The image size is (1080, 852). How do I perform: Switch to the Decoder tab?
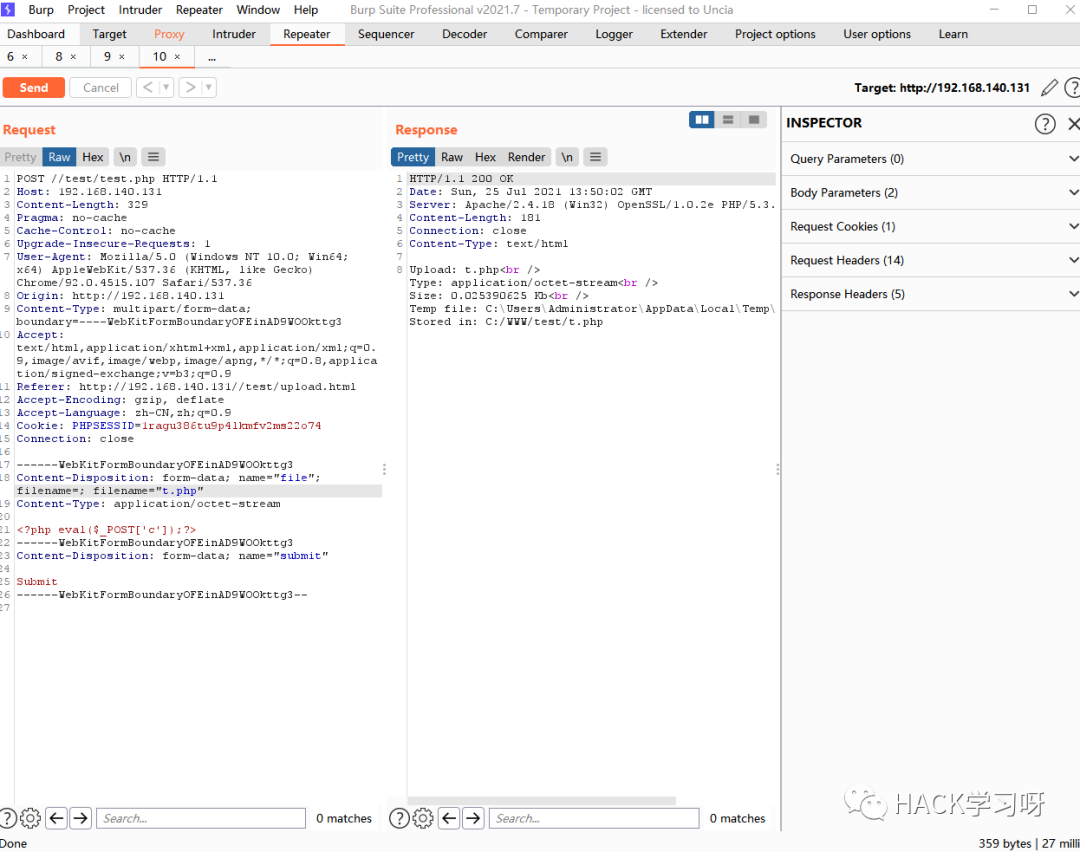464,34
